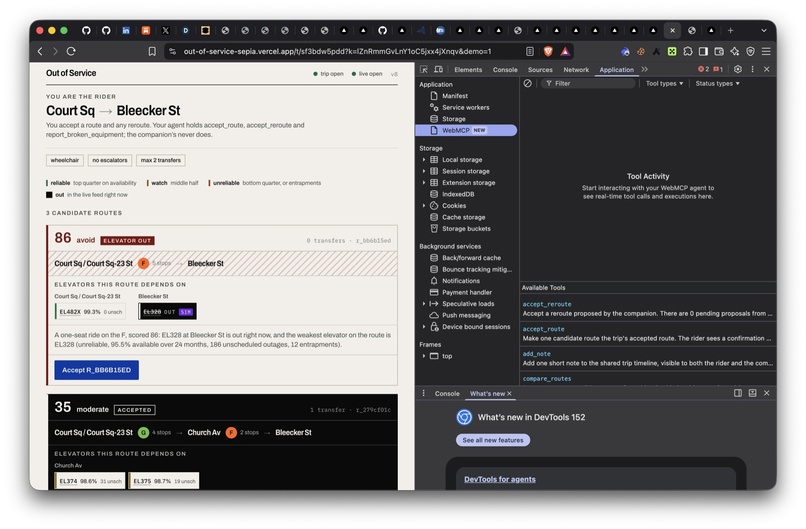Expand the Device bound sessions node
The height and width of the screenshot is (529, 806).
point(424,327)
